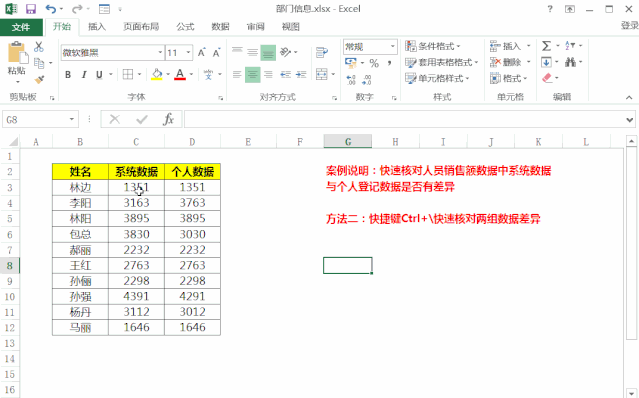Image resolution: width=639 pixels, height=398 pixels.
Task: Click the Decrease Indent icon
Action: pyautogui.click(x=285, y=74)
